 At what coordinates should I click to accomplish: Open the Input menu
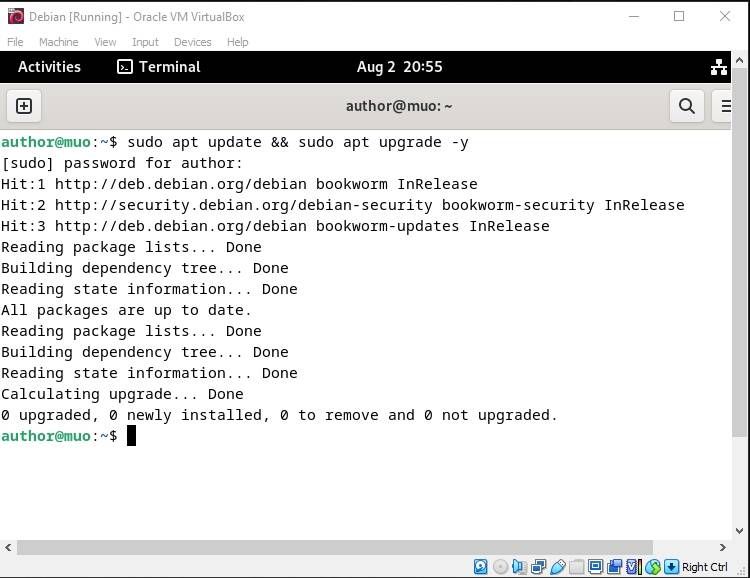145,42
